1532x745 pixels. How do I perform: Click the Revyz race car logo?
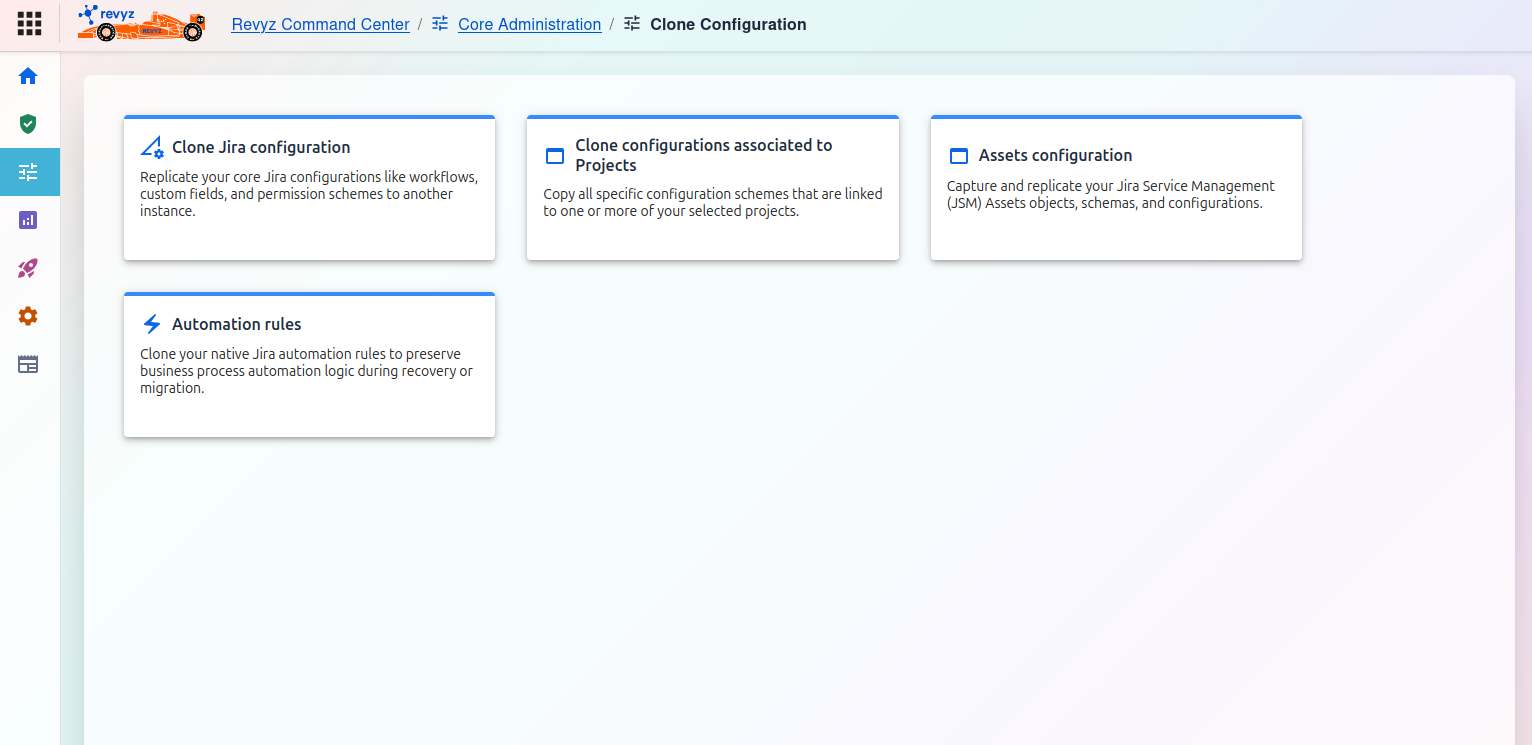[141, 24]
